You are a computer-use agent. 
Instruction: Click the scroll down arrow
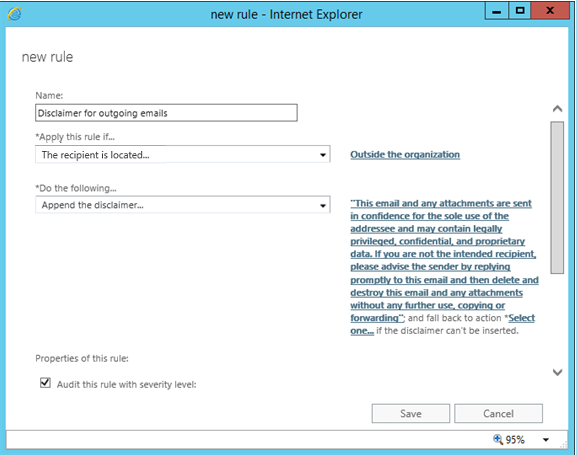(557, 372)
